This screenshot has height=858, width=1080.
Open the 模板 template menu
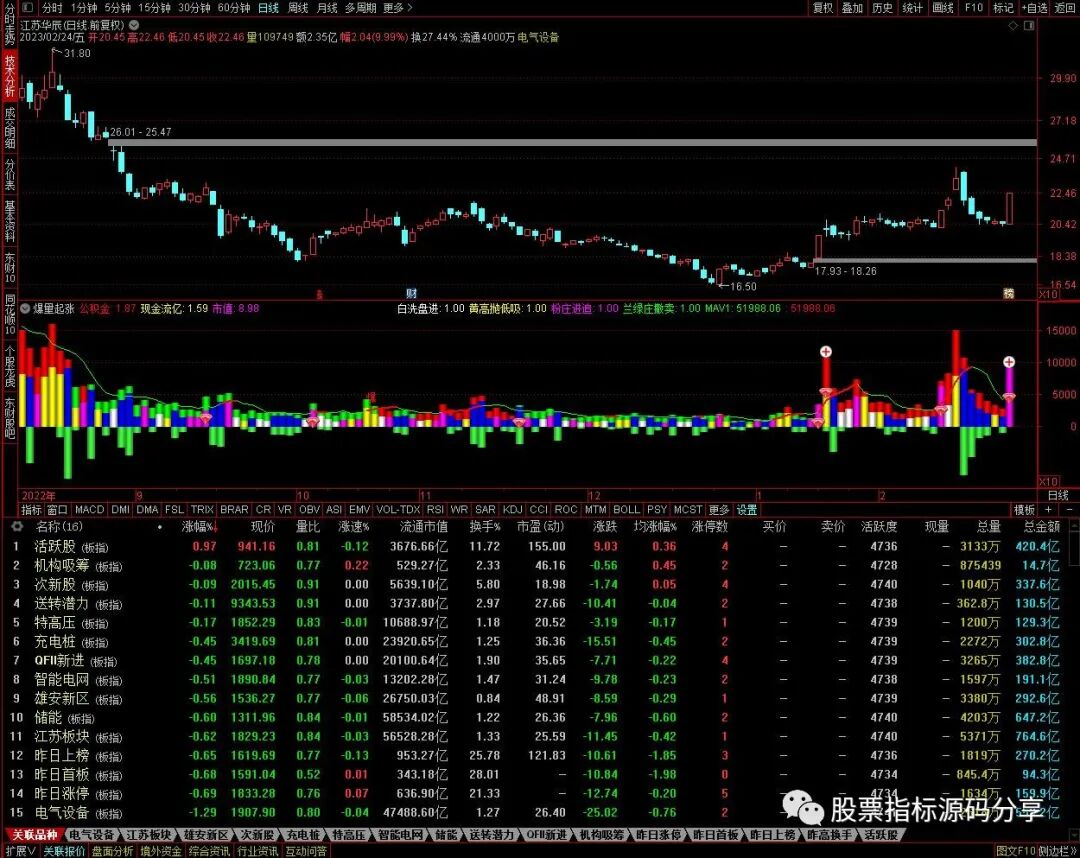coord(1024,510)
